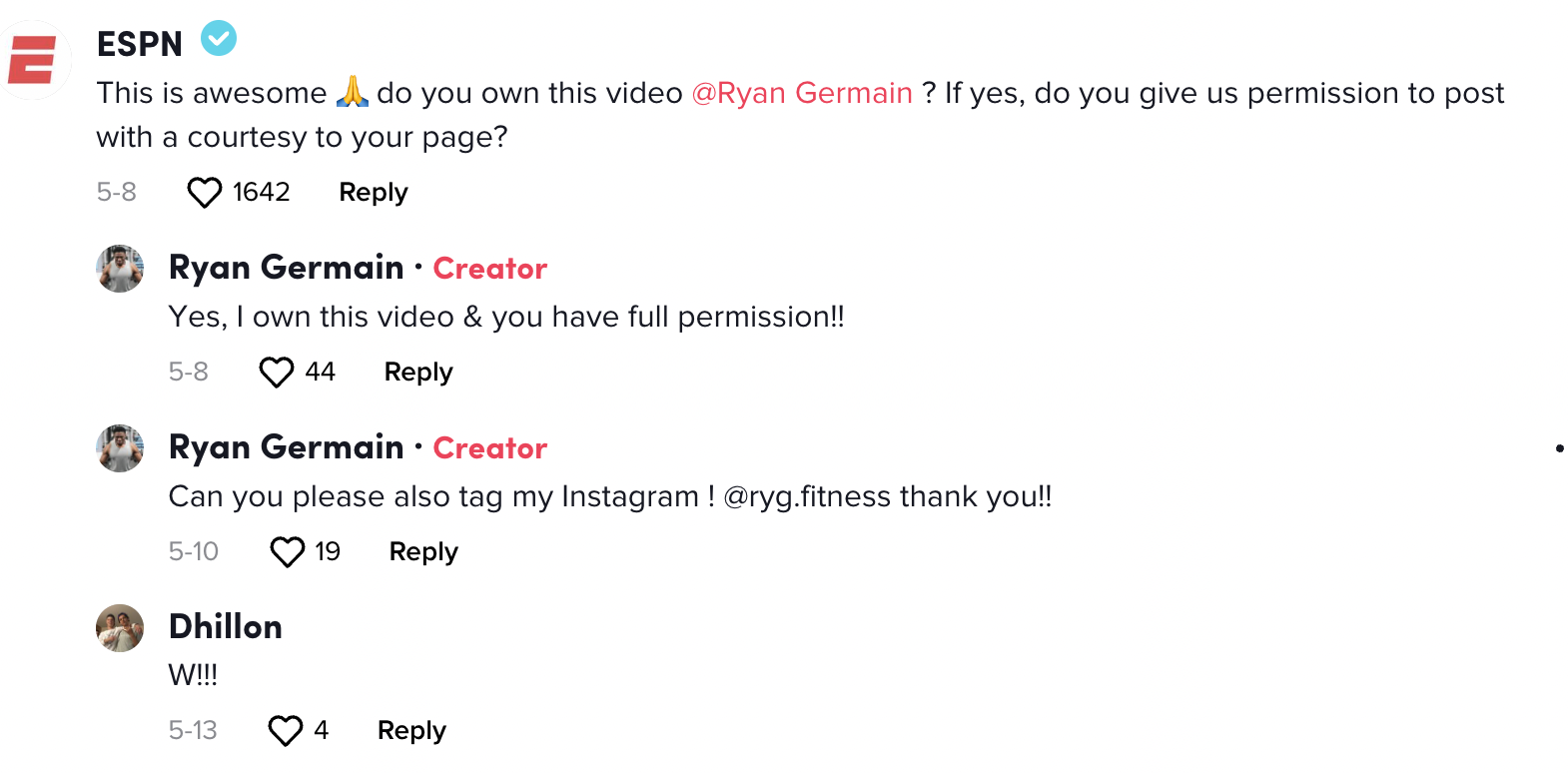Click the Dhillon username
Screen dimensions: 1568x773
click(226, 627)
